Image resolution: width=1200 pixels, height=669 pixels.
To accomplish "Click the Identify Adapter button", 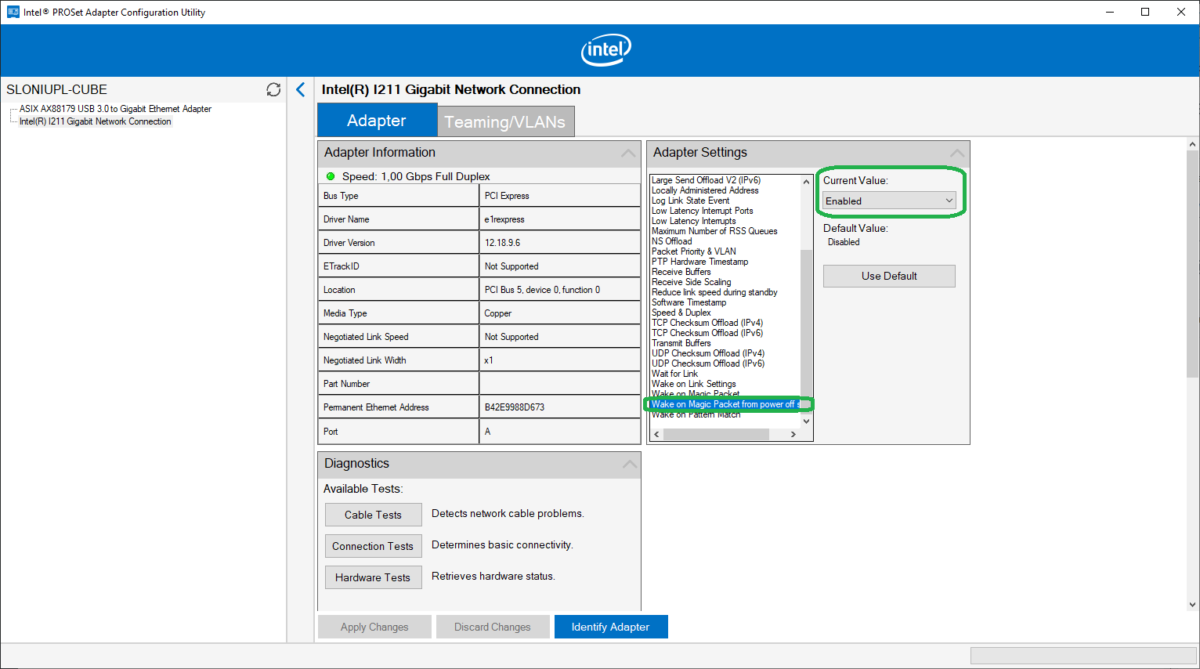I will [611, 627].
